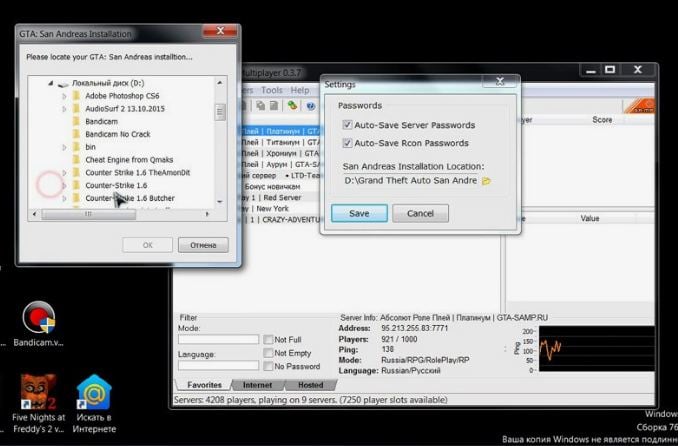Expand the bin folder node
Viewport: 678px width, 446px height.
click(x=64, y=147)
